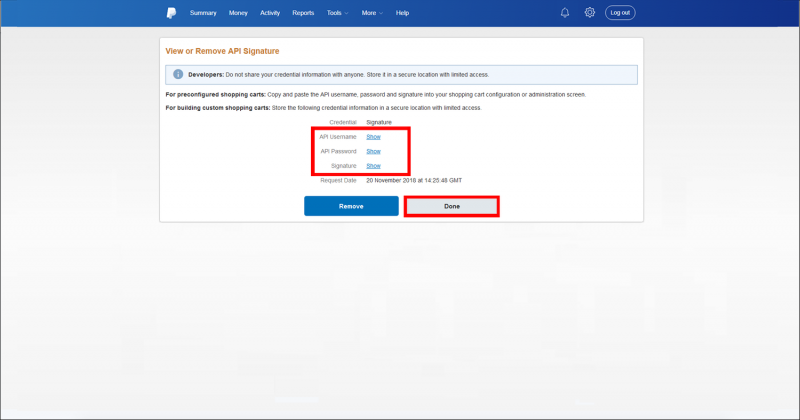Expand the Tools dropdown menu
The height and width of the screenshot is (420, 800).
tap(337, 13)
